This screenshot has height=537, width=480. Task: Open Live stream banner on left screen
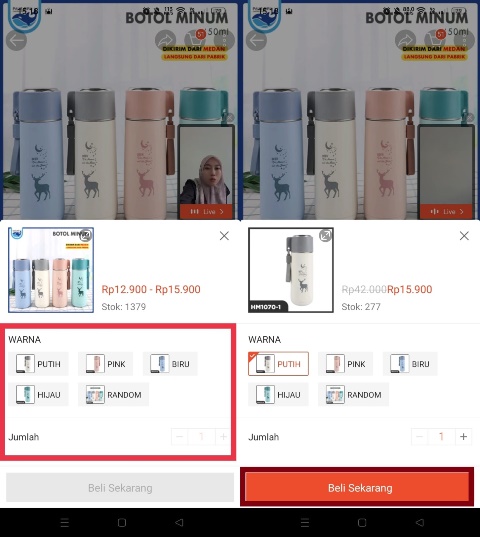pyautogui.click(x=206, y=212)
